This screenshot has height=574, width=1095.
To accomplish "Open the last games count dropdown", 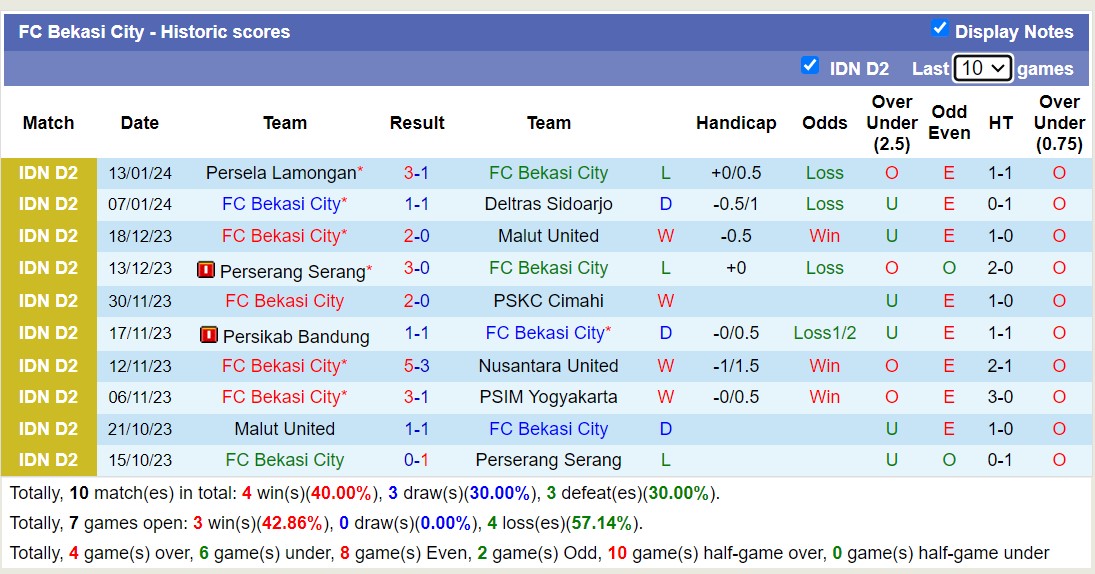I will (982, 68).
